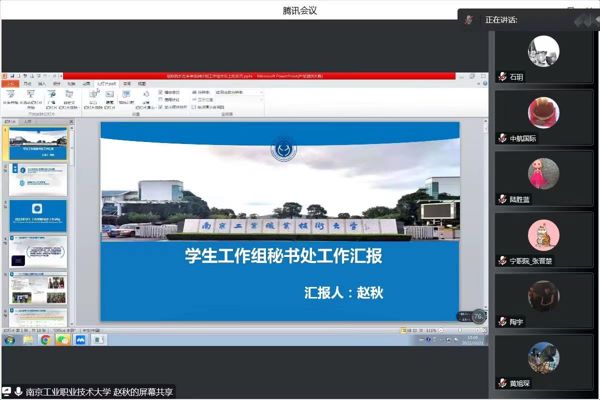Toggle the third checkbox in ribbon settings
The height and width of the screenshot is (400, 600).
161,106
